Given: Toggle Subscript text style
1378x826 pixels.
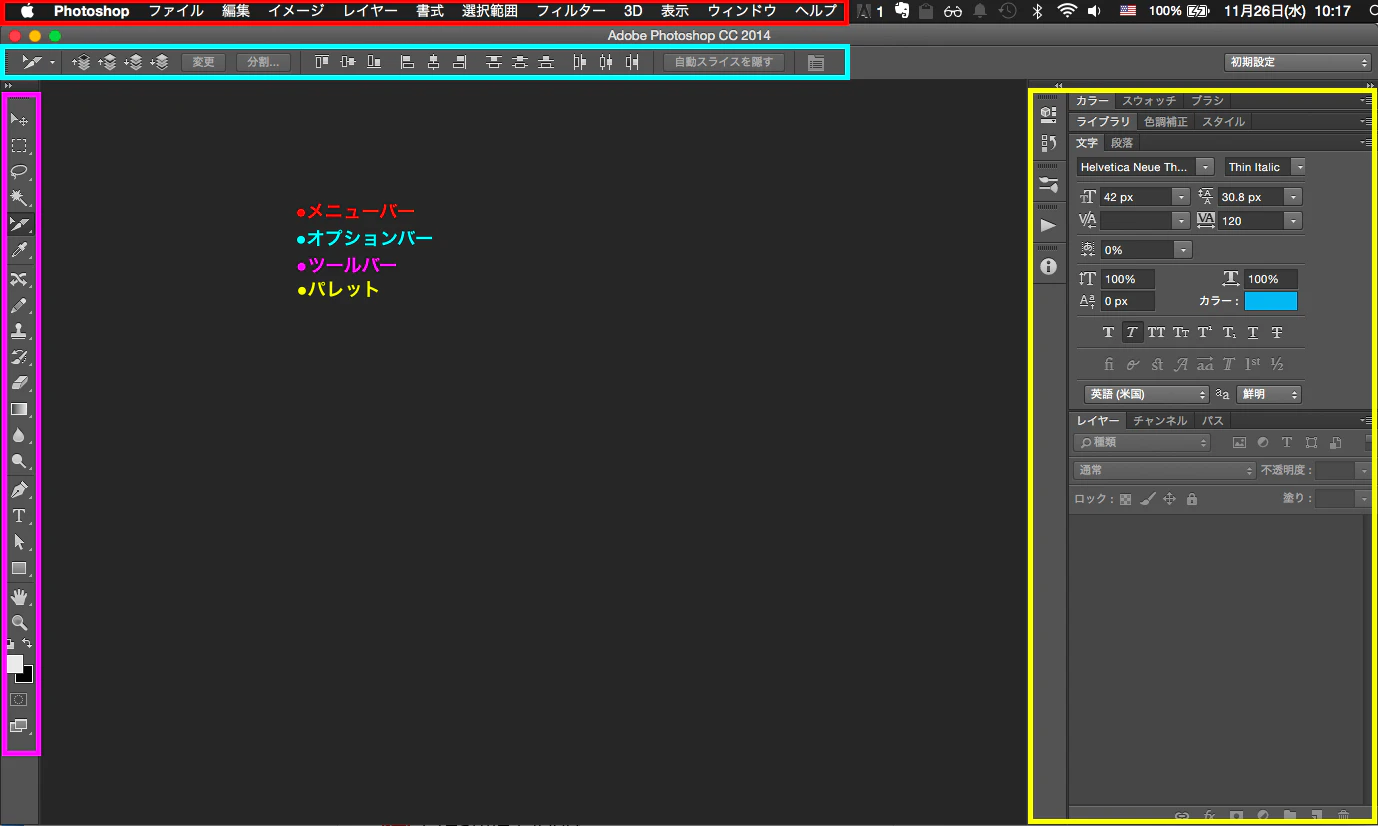Looking at the screenshot, I should pyautogui.click(x=1229, y=332).
